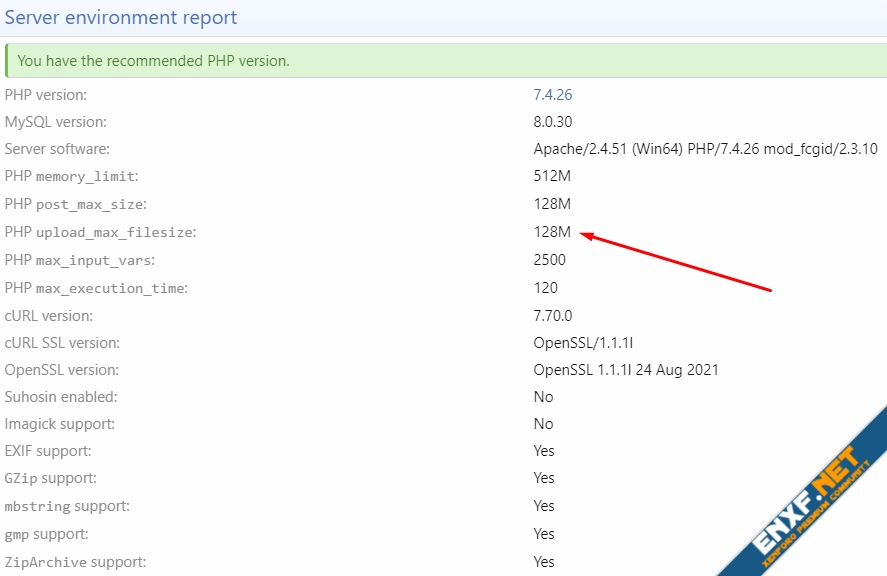Image resolution: width=887 pixels, height=576 pixels.
Task: Click the upload_max_filesize value 128M
Action: click(552, 232)
